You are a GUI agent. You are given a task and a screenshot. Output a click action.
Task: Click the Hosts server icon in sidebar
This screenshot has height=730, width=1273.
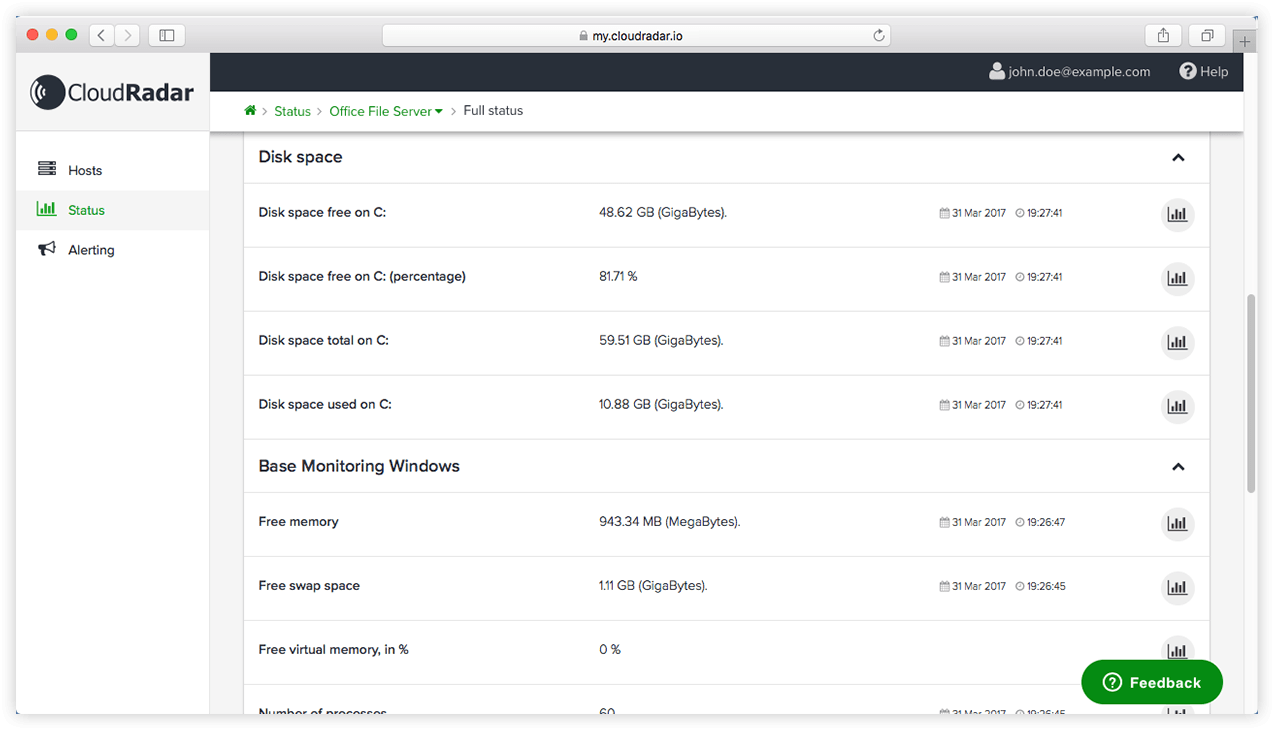pyautogui.click(x=47, y=169)
